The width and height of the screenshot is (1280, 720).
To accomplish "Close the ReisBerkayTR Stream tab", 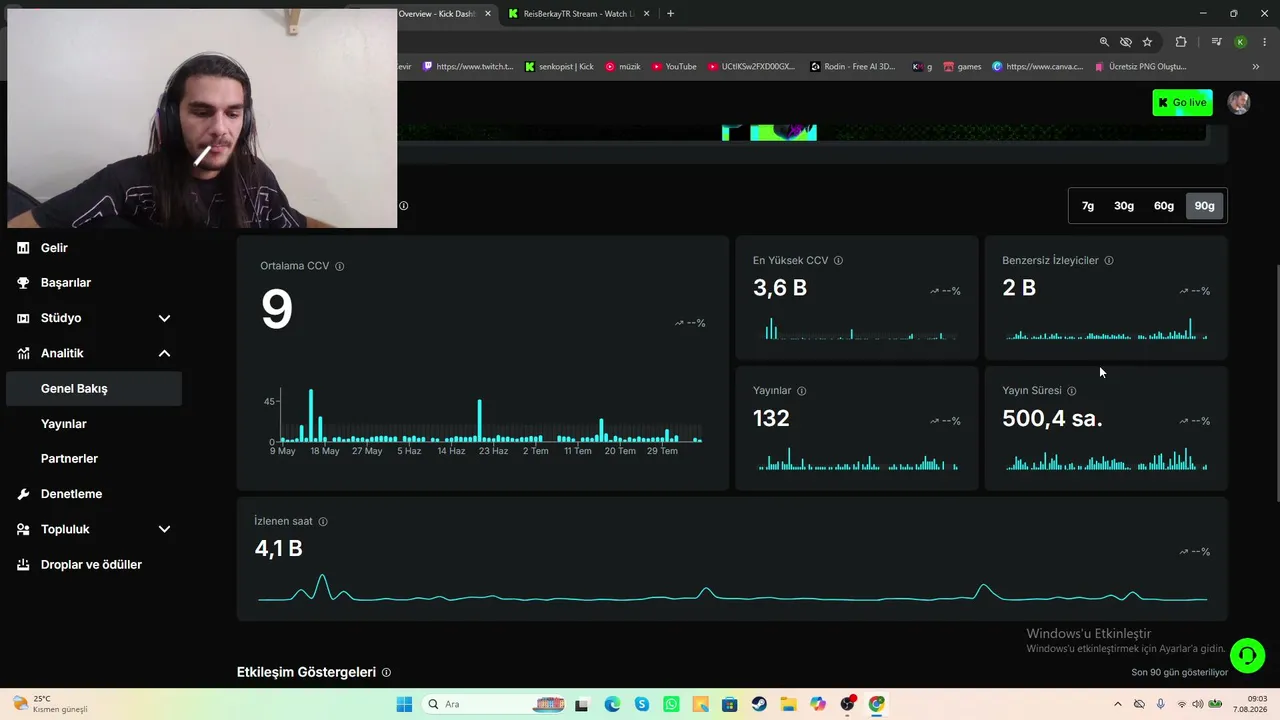I will 647,14.
